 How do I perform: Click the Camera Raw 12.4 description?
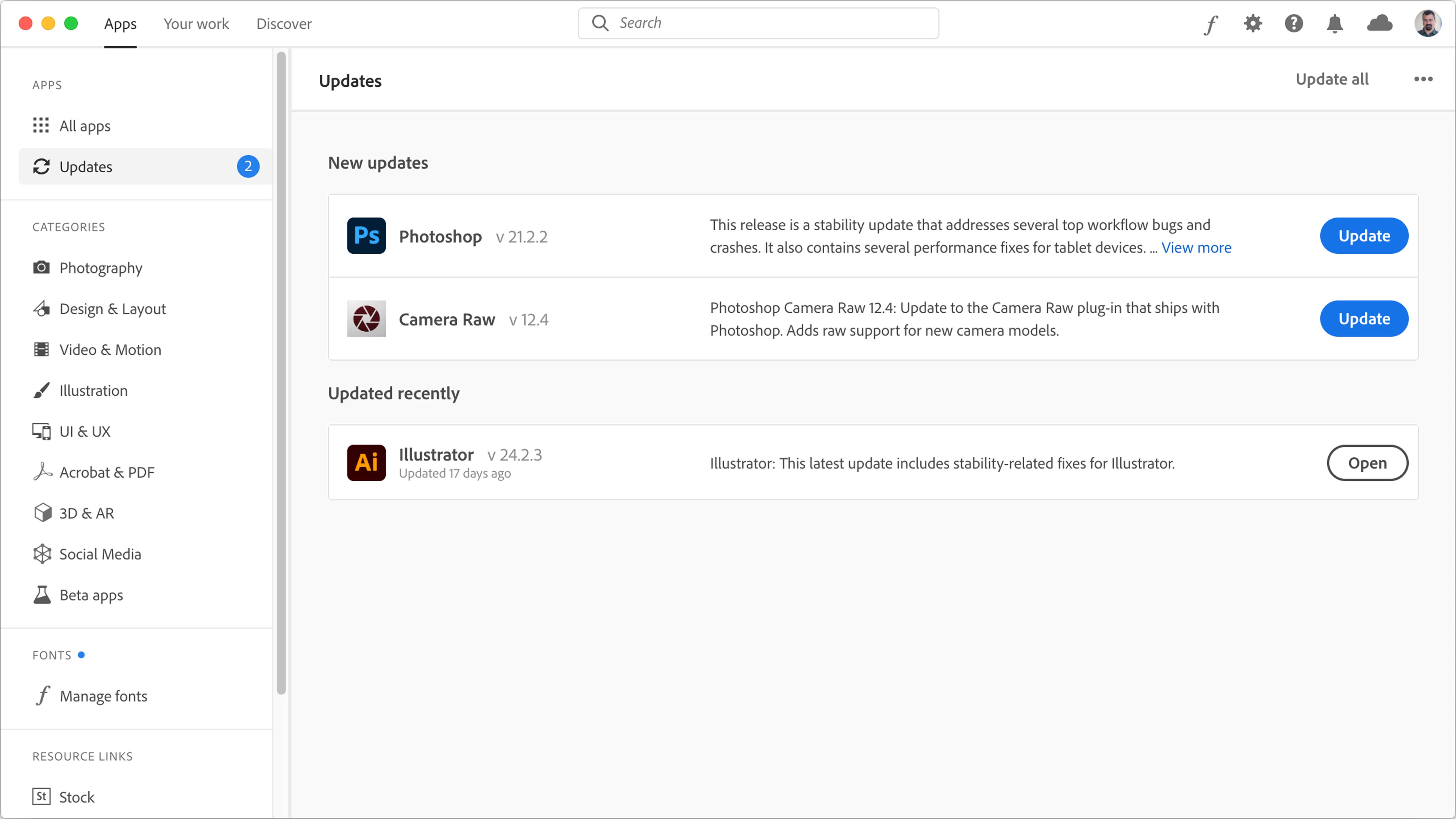(965, 319)
